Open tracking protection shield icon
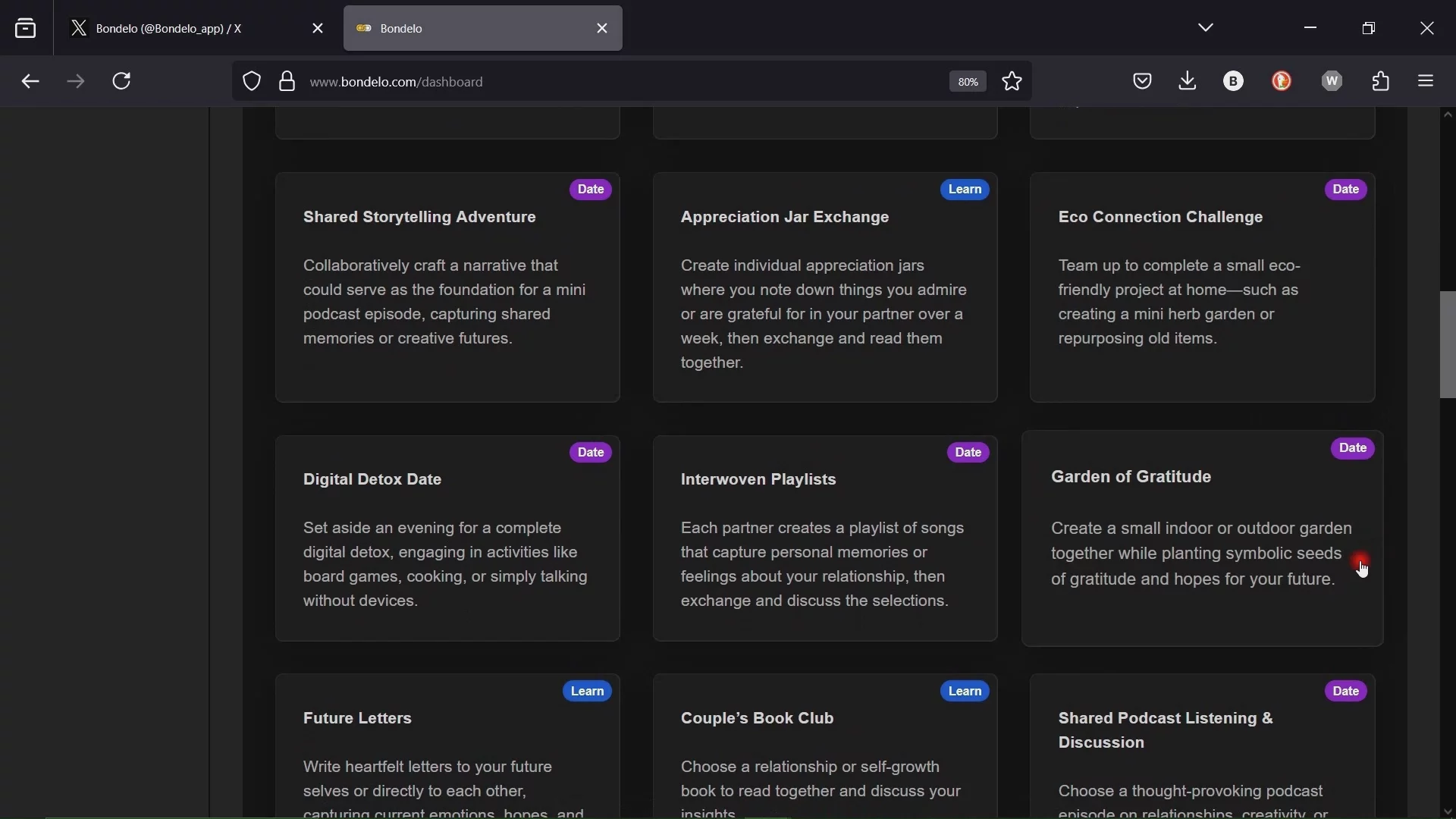This screenshot has width=1456, height=819. pyautogui.click(x=252, y=81)
